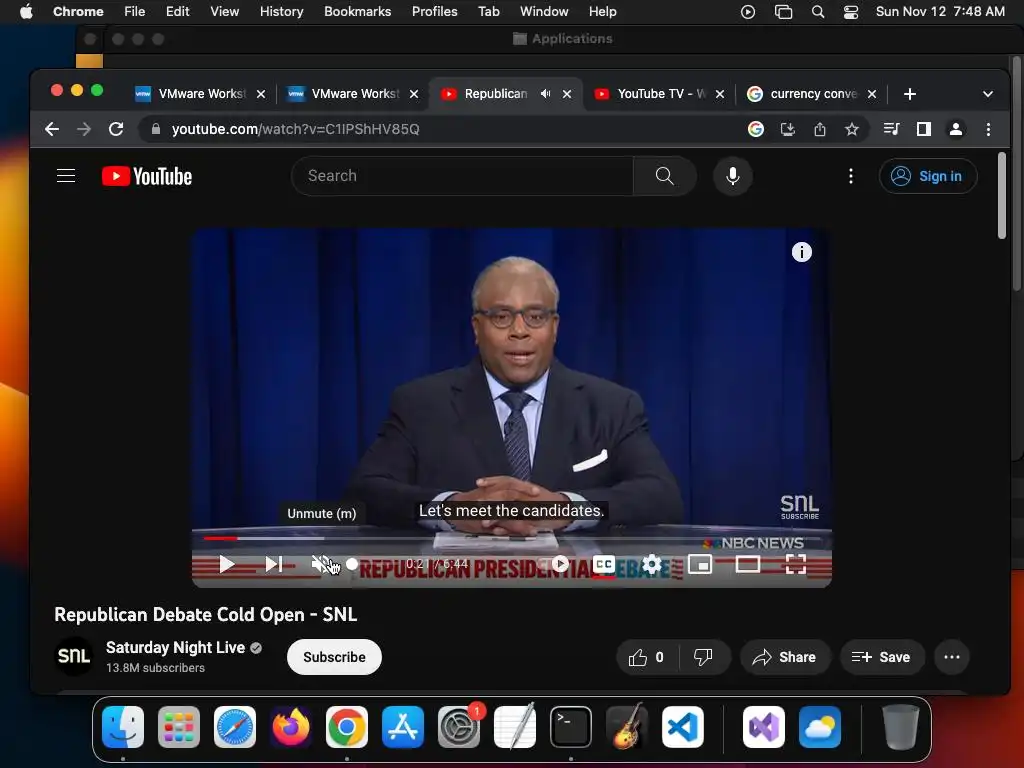Screen dimensions: 1024x768
Task: Toggle the Chrome side panel
Action: (x=923, y=129)
